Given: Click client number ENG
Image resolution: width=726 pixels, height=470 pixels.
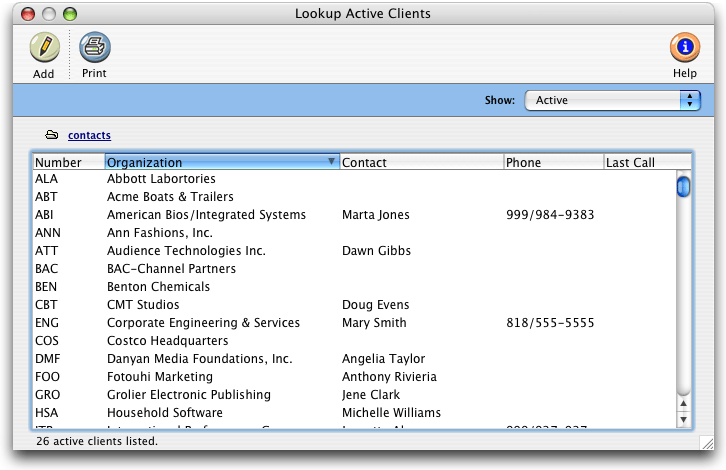Looking at the screenshot, I should [47, 323].
